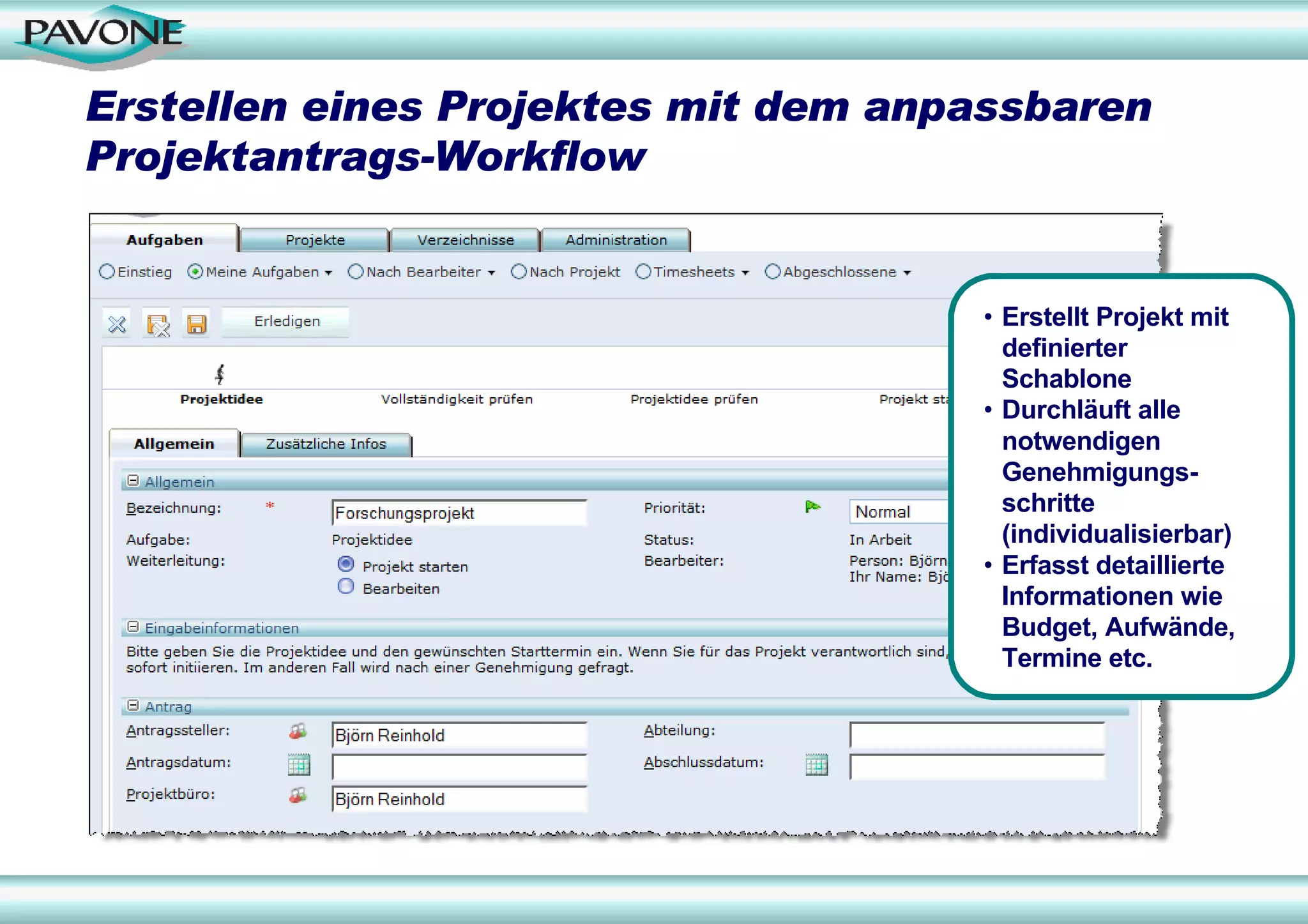Screen dimensions: 1308x924
Task: Open the Abgeschlossene dropdown arrow
Action: pos(907,273)
